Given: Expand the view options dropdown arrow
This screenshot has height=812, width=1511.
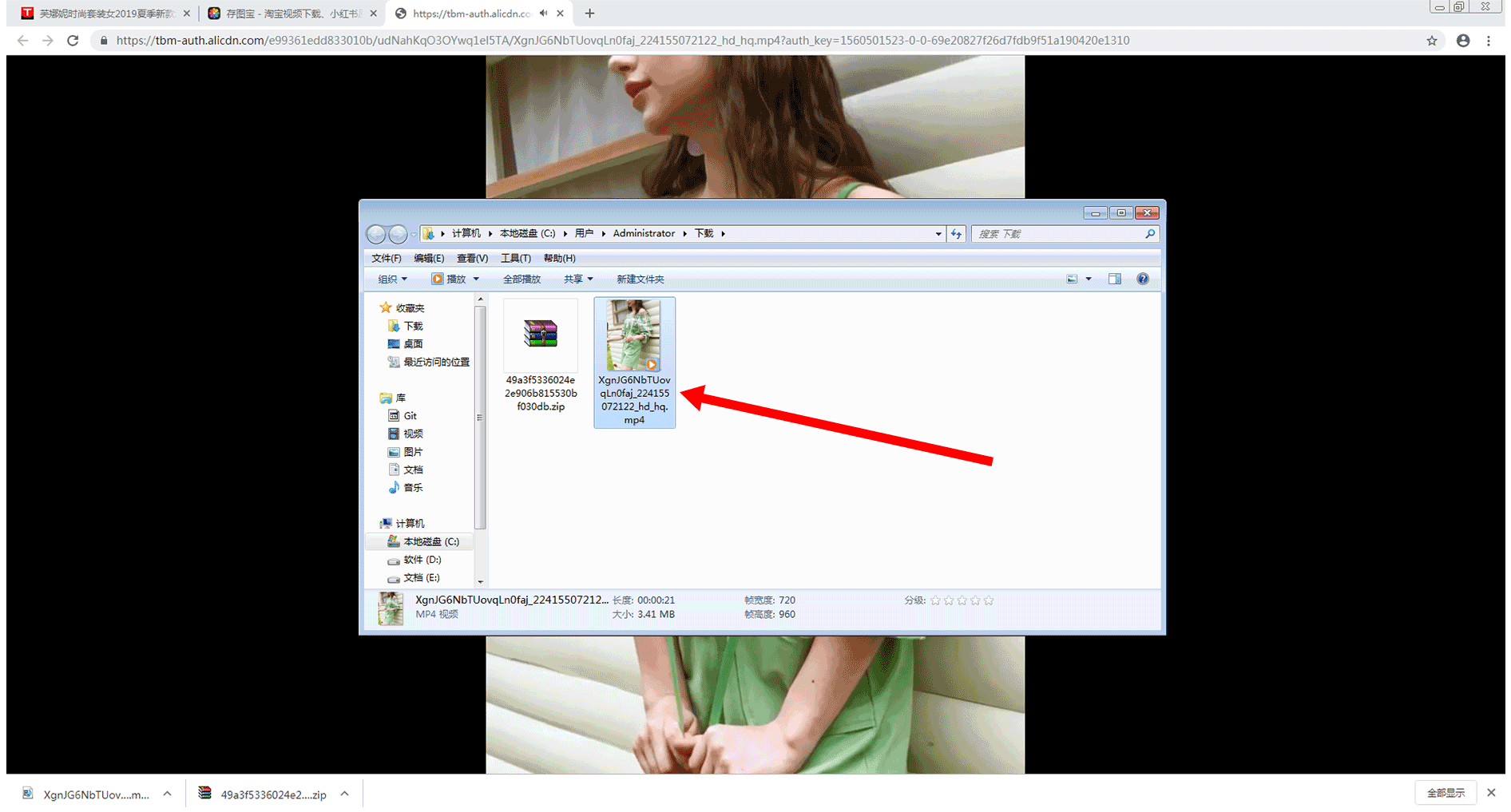Looking at the screenshot, I should (1089, 279).
